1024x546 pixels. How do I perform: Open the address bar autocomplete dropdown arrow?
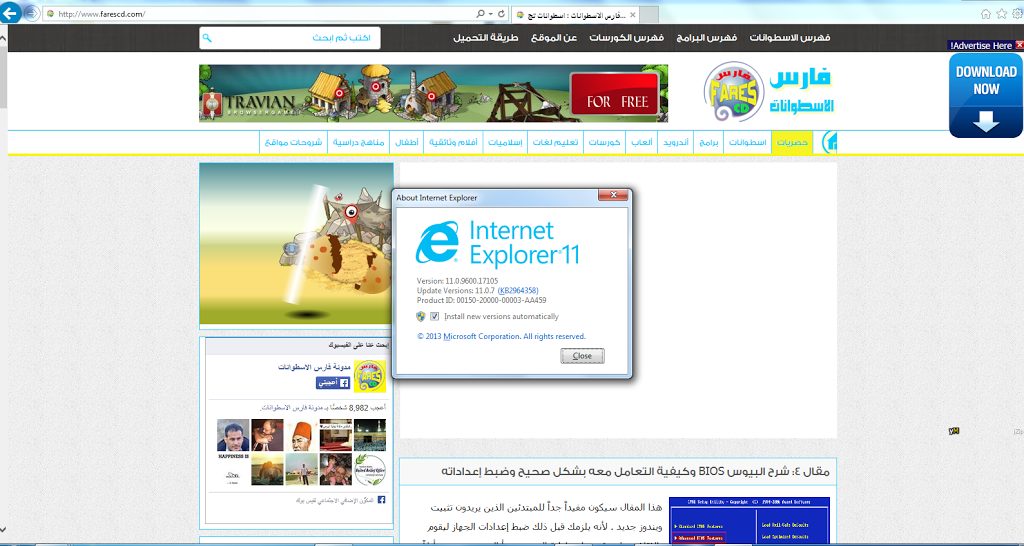(490, 14)
